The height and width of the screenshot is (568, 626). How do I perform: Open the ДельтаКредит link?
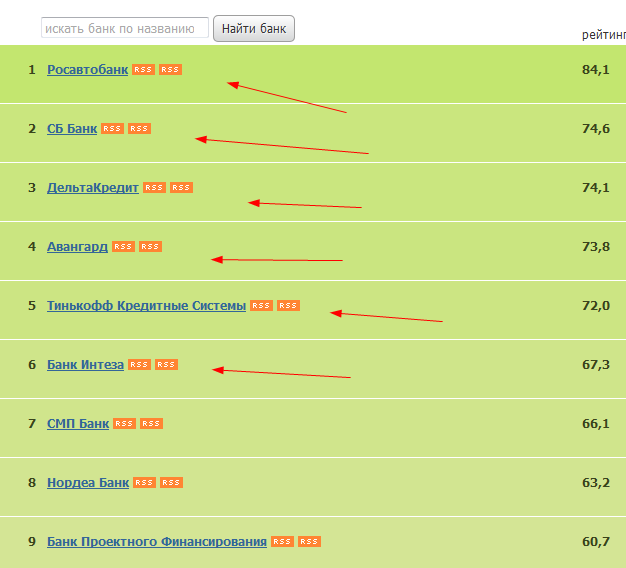click(x=93, y=188)
